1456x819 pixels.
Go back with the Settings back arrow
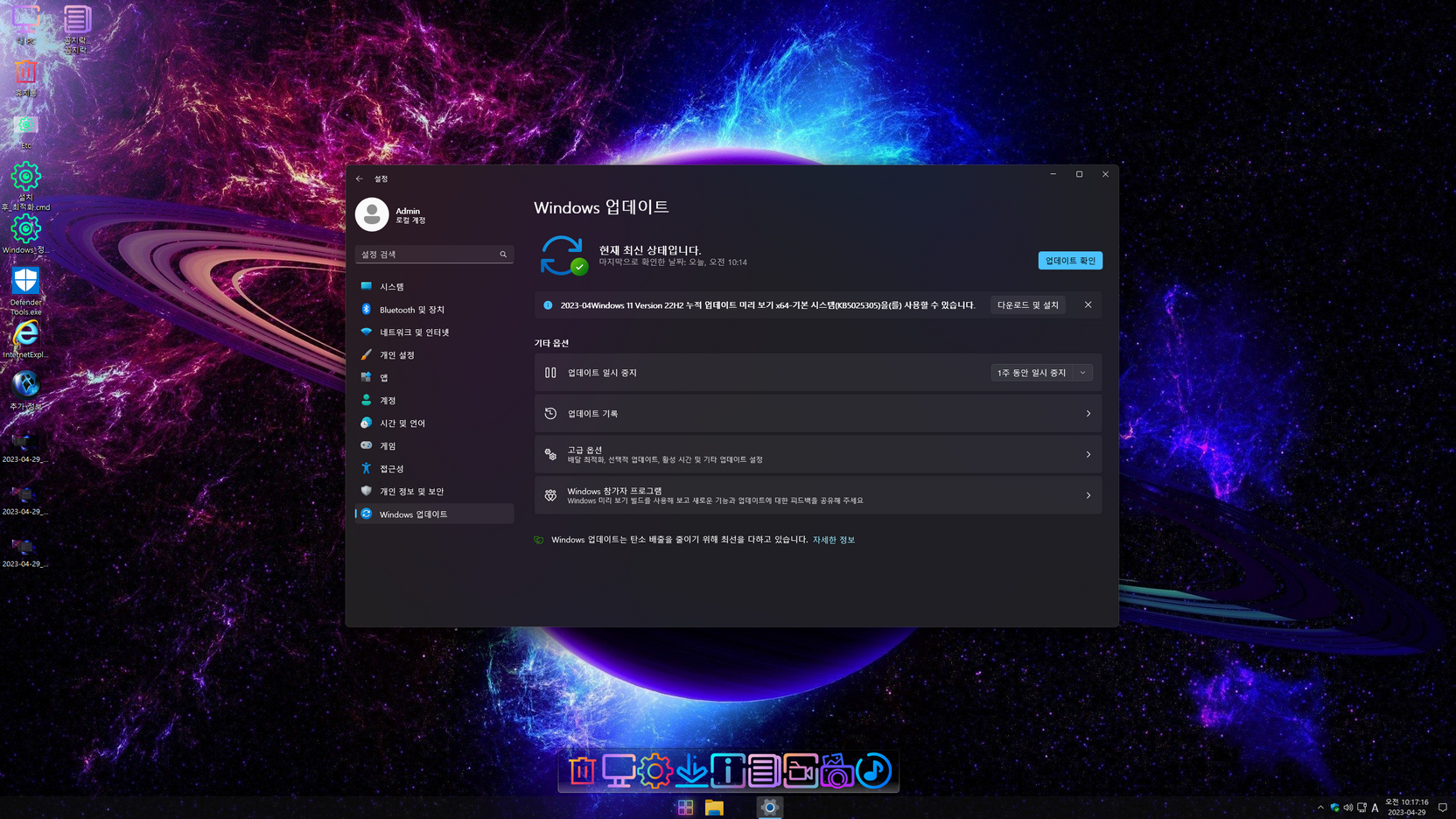[x=360, y=178]
